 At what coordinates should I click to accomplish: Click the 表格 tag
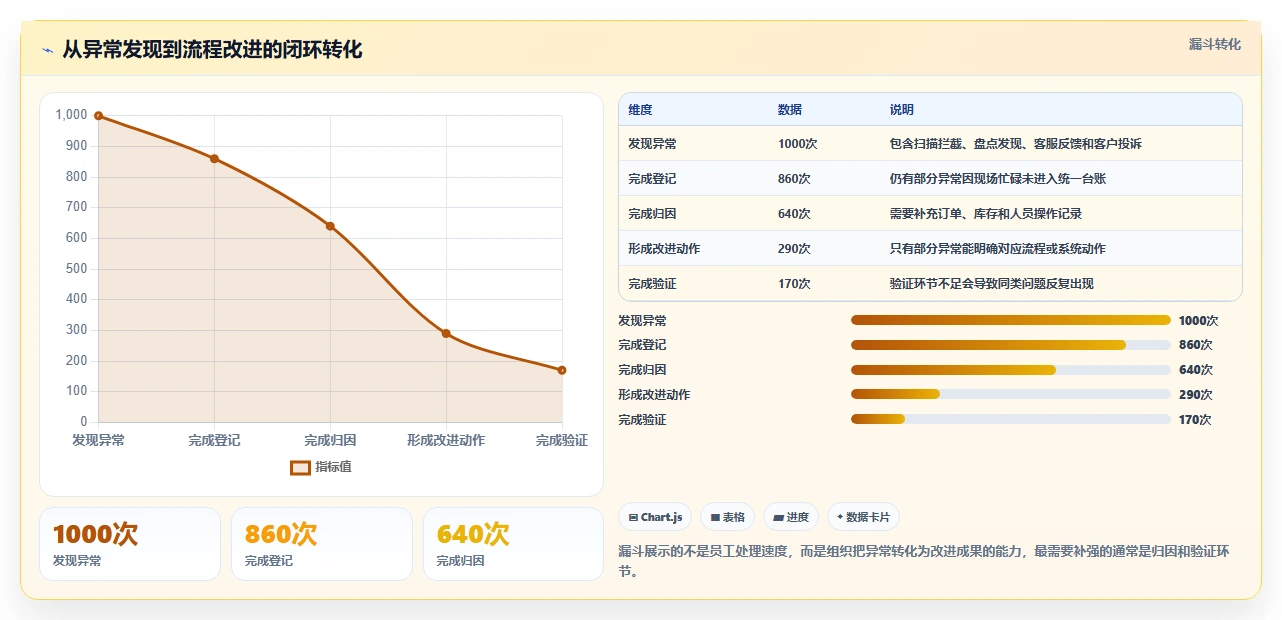pos(728,517)
